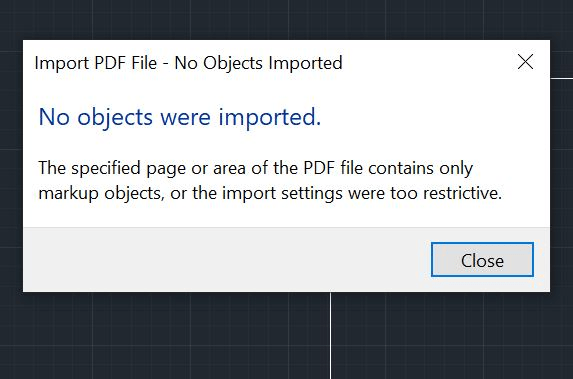573x379 pixels.
Task: Click the empty title bar space left of X
Action: tap(428, 62)
